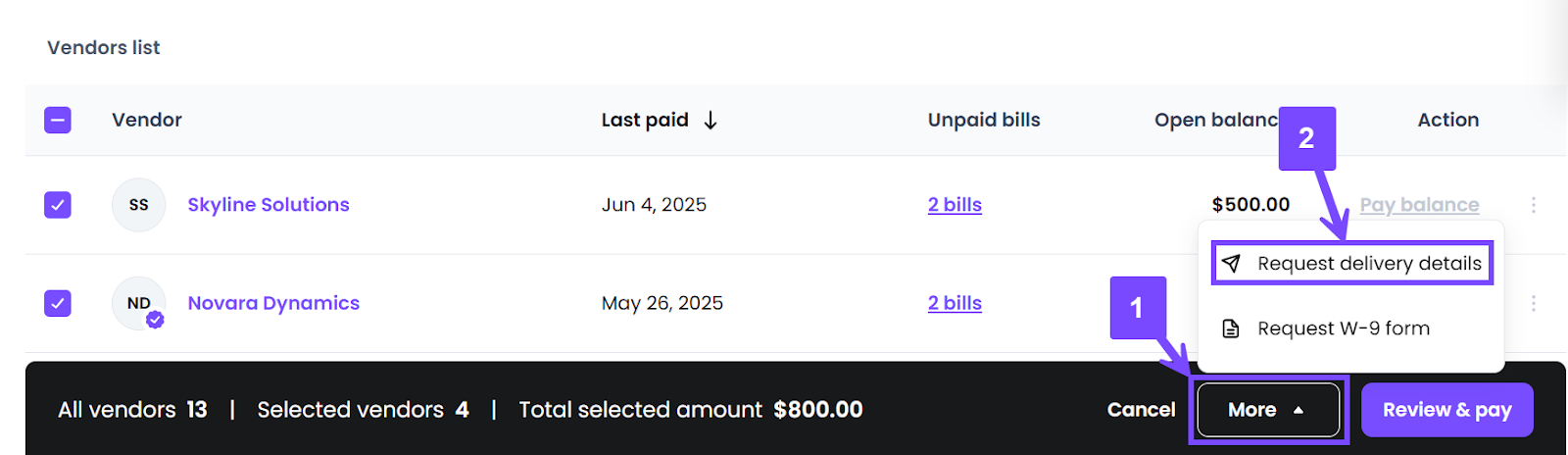This screenshot has height=455, width=1568.
Task: Sort by the Last paid column
Action: [645, 120]
